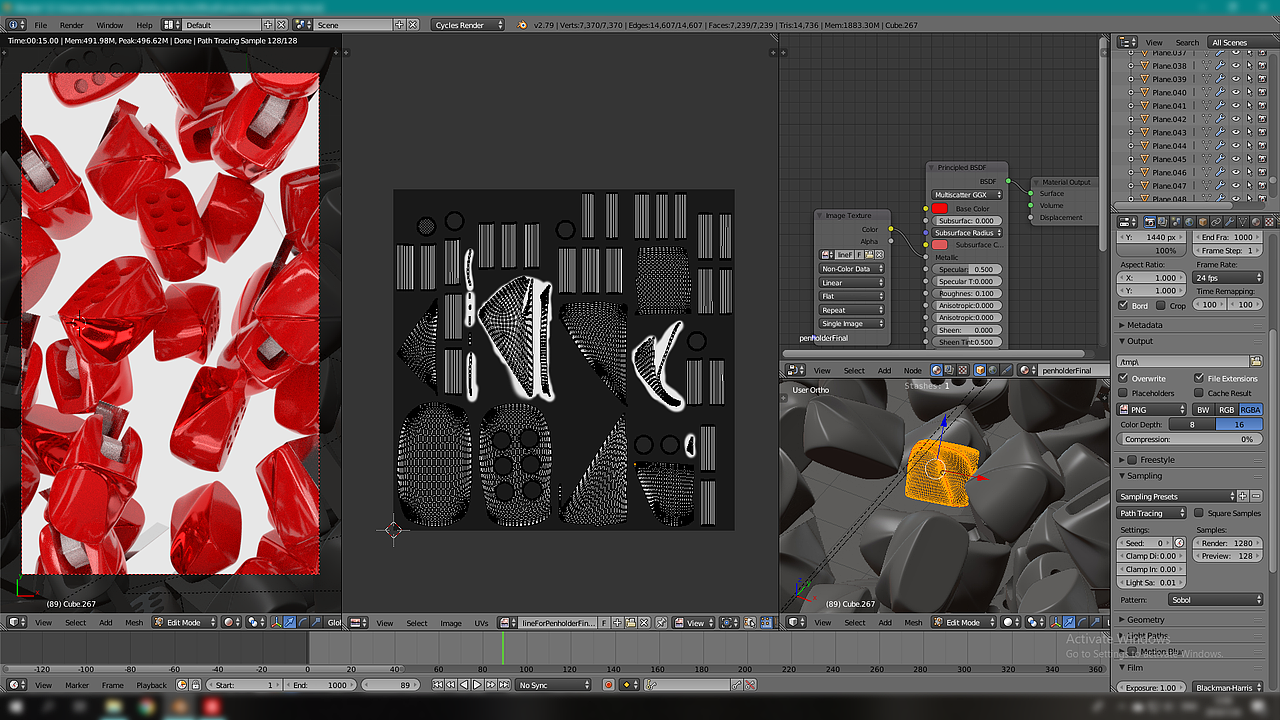This screenshot has width=1280, height=720.
Task: Open the Path Tracing integrator dropdown
Action: 1152,513
